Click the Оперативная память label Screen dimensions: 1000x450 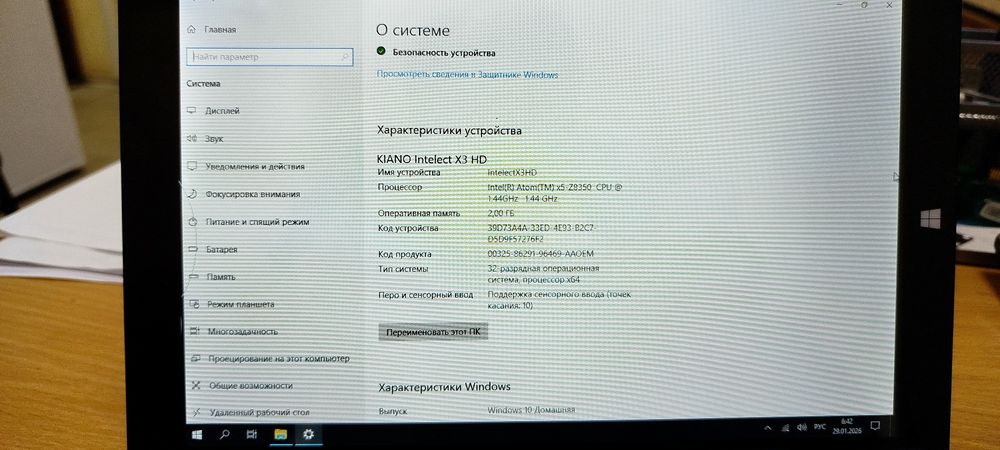click(418, 214)
